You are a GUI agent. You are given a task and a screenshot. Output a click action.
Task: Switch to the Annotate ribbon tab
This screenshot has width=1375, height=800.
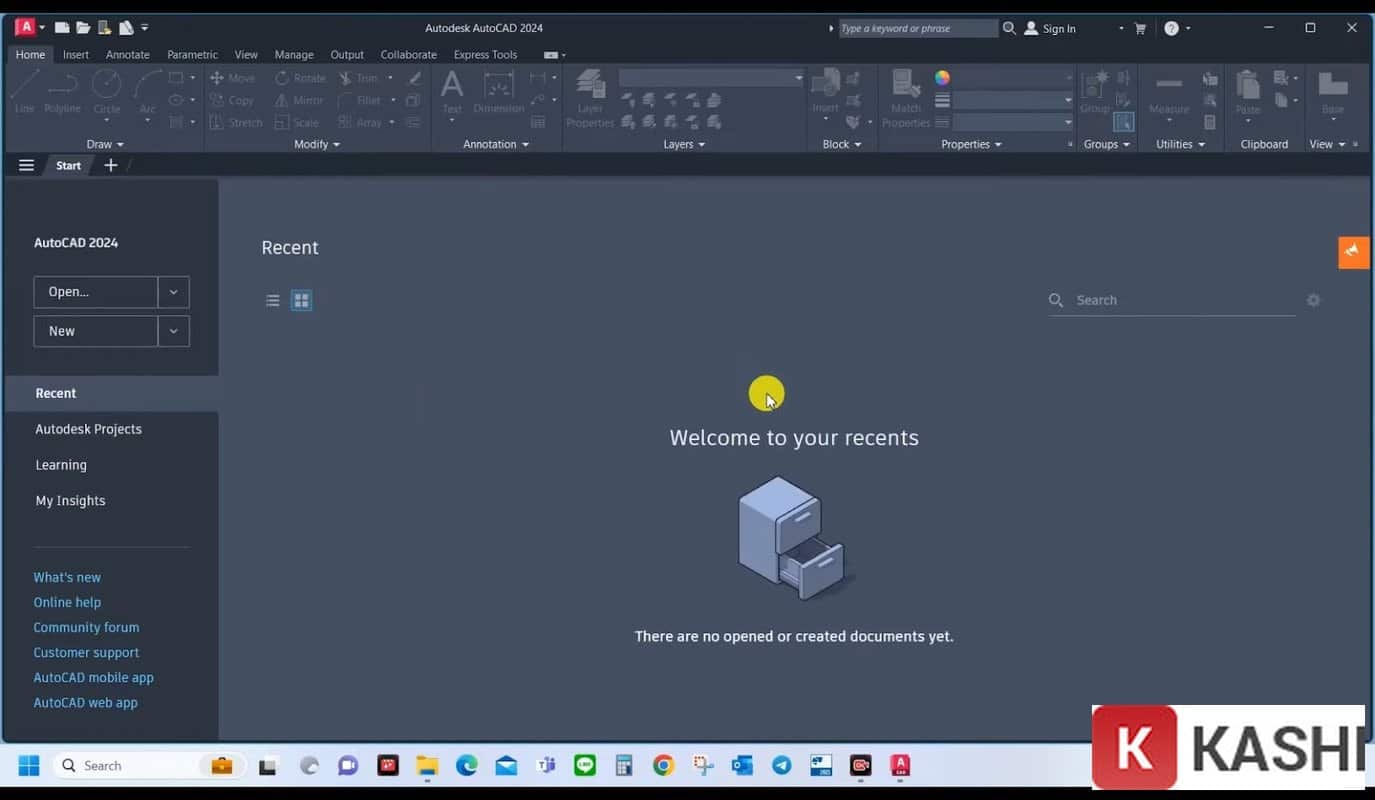(127, 54)
